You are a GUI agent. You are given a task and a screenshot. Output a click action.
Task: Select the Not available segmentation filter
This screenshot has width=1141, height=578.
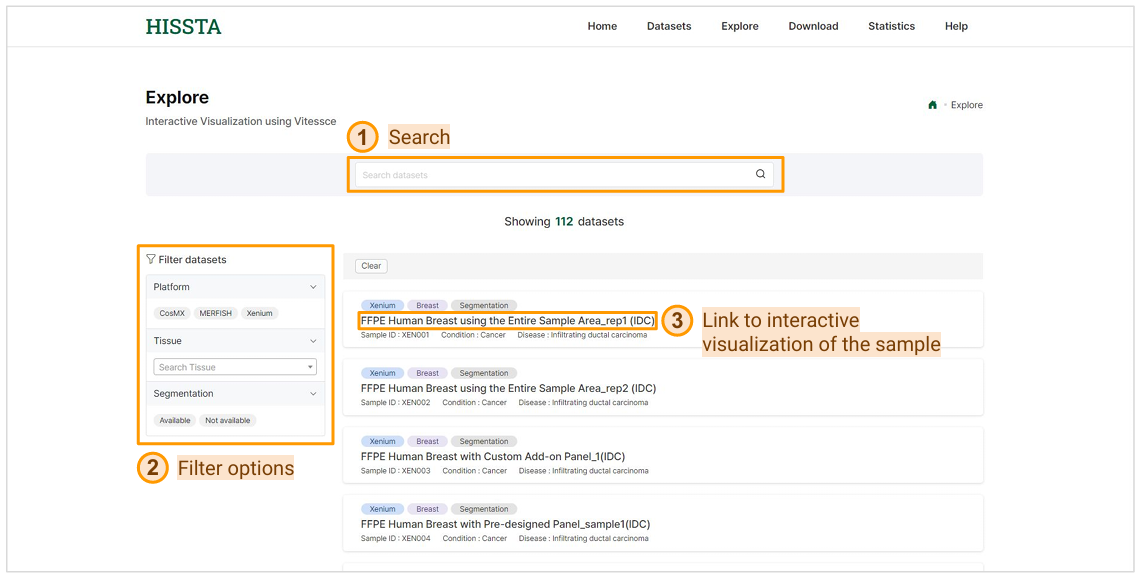click(227, 420)
